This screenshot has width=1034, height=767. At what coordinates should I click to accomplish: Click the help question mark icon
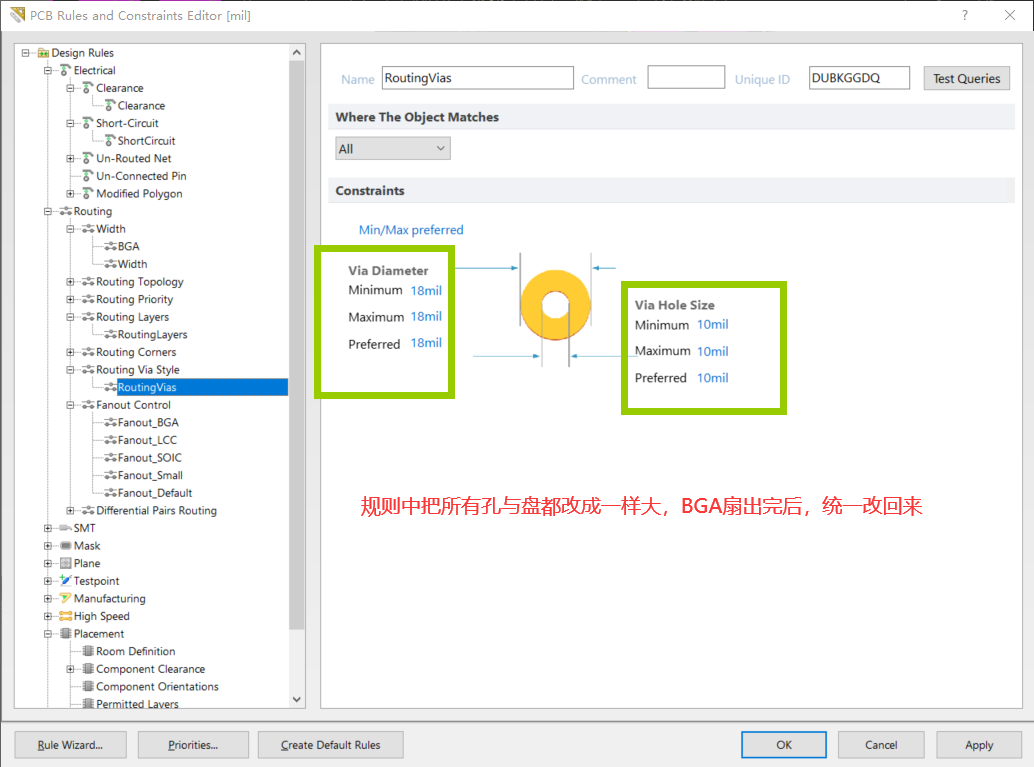963,15
